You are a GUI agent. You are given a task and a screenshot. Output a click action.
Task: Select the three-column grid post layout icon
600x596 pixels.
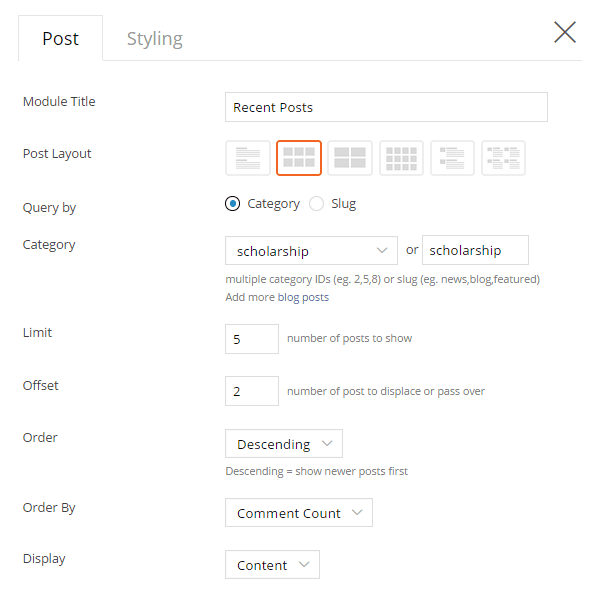[x=299, y=158]
